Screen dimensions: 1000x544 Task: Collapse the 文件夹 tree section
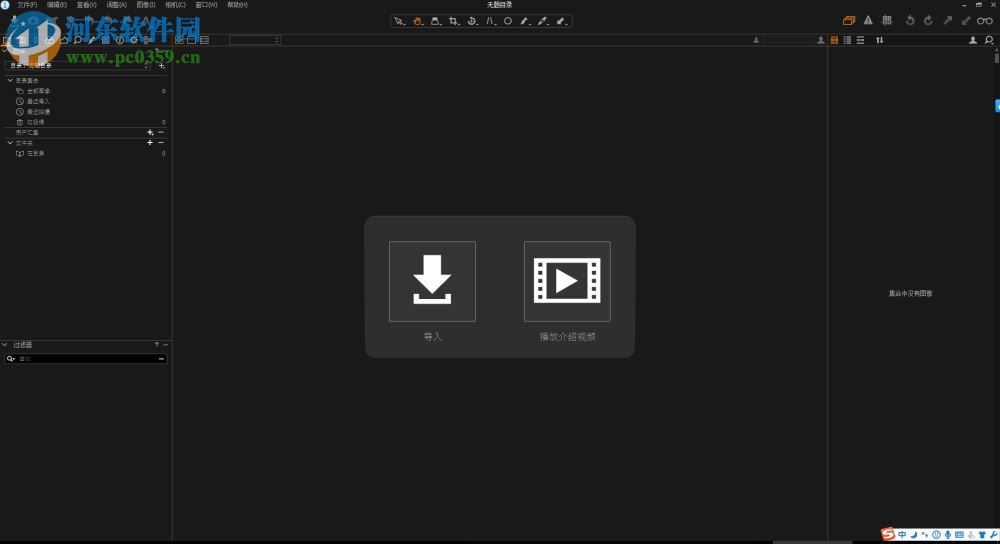10,143
